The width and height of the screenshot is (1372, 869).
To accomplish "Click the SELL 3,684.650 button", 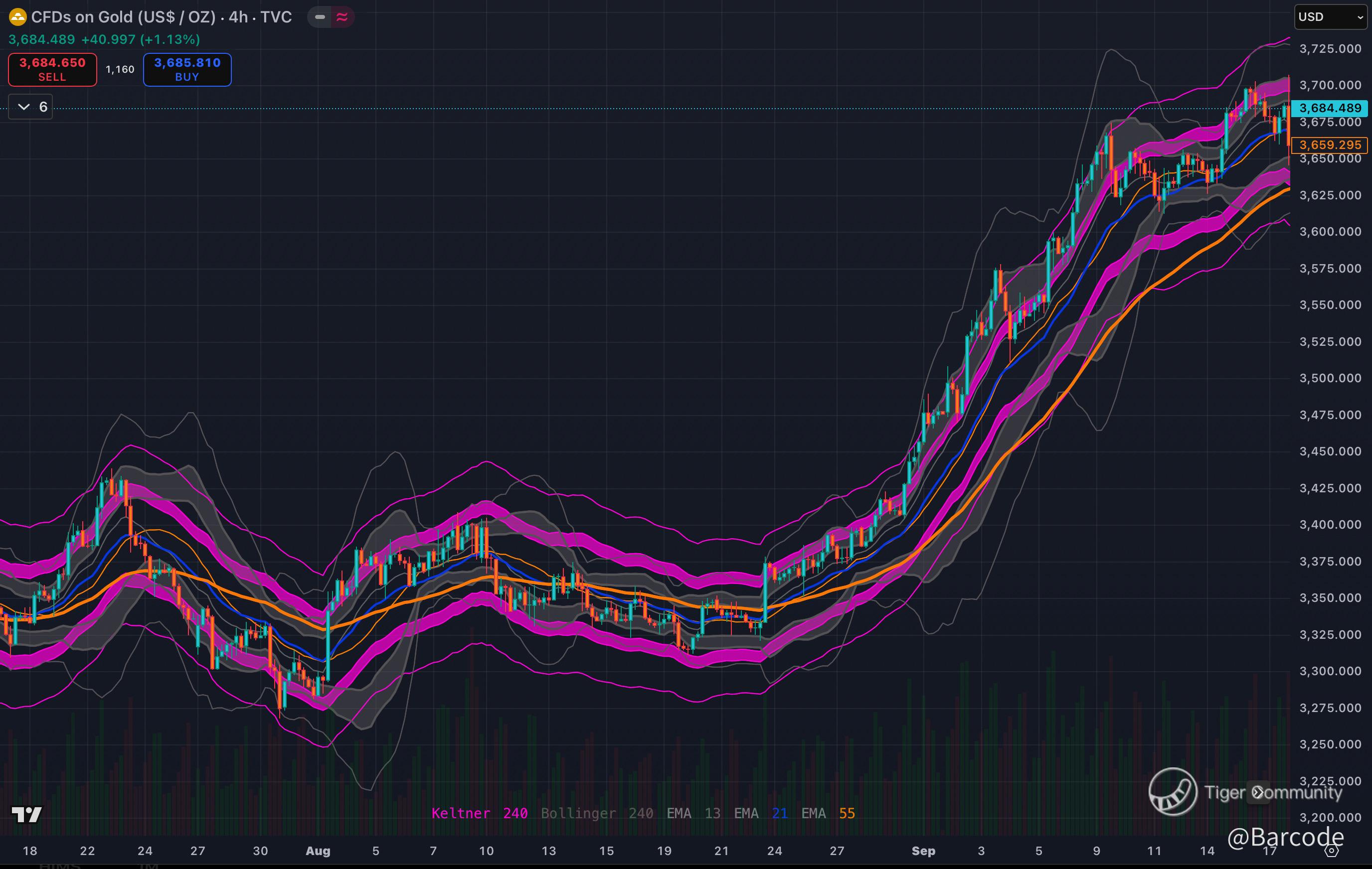I will [52, 69].
